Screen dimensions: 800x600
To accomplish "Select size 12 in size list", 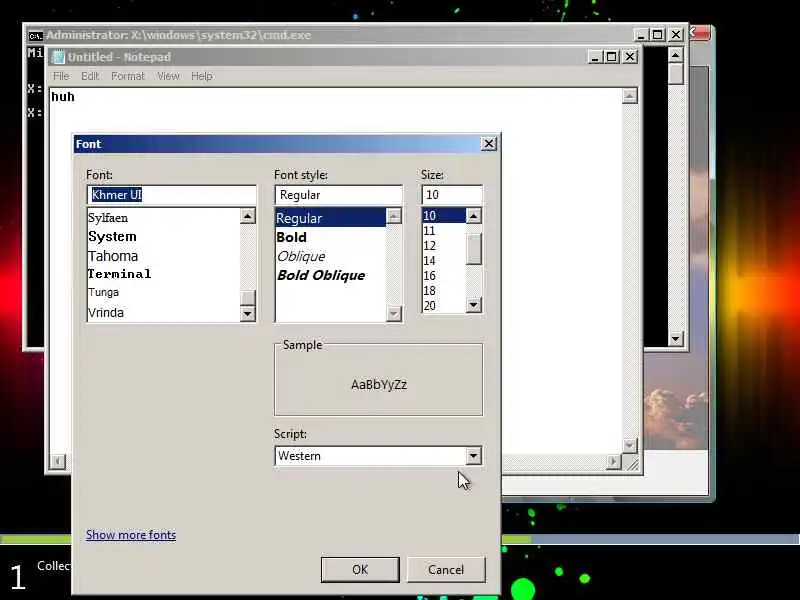I will click(x=444, y=245).
